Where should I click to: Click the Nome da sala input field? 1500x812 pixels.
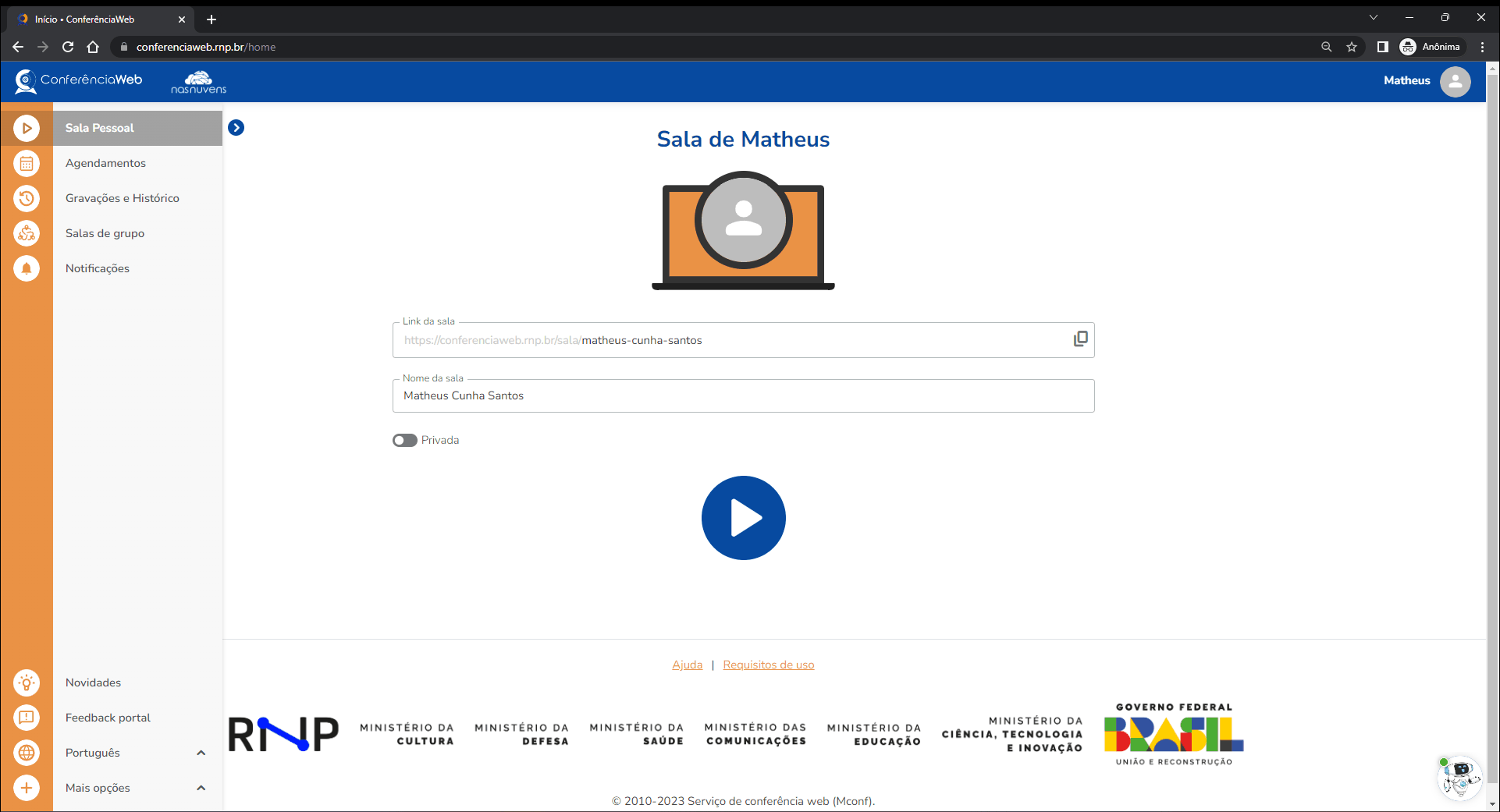pos(743,396)
